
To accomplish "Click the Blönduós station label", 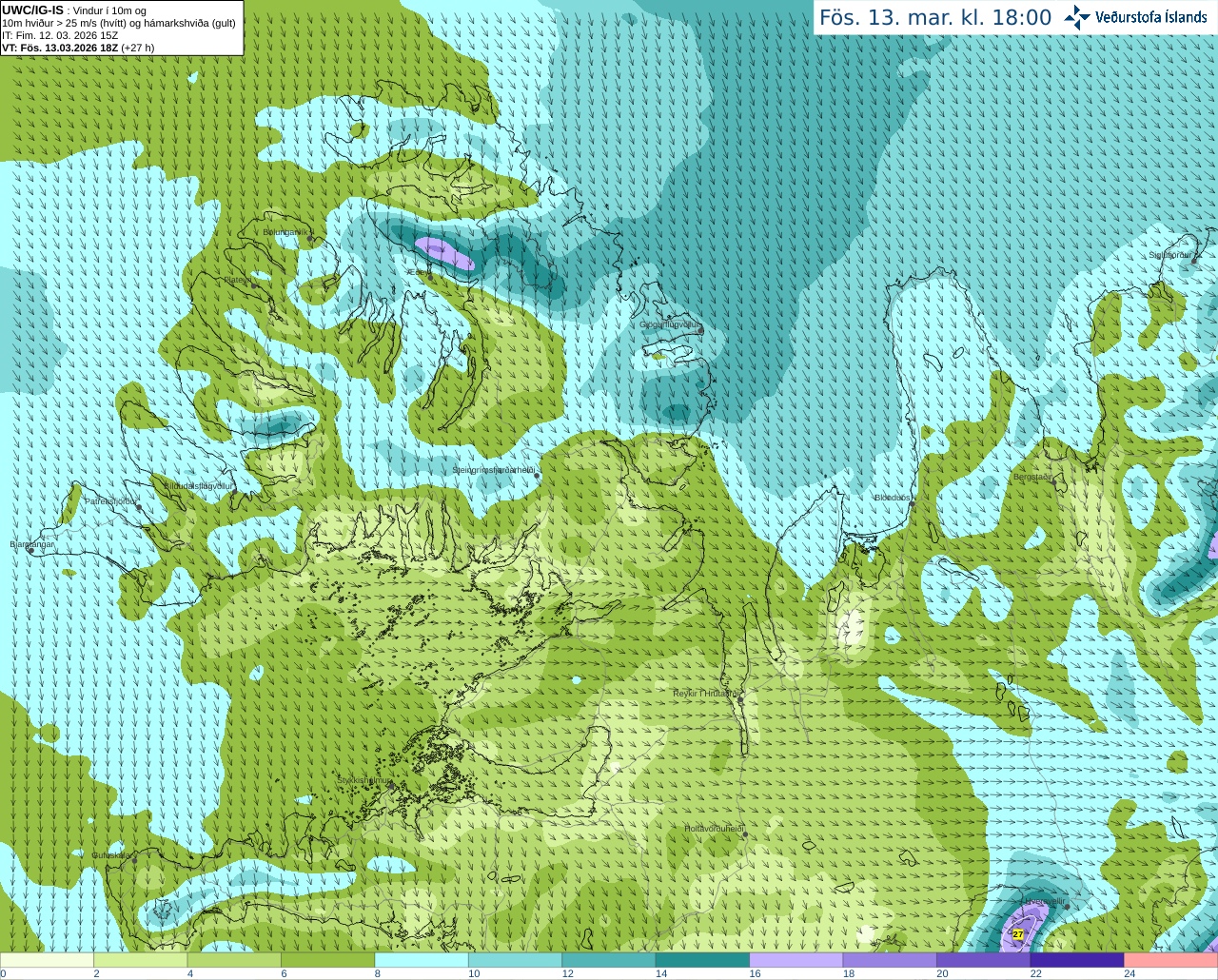I will click(x=893, y=498).
